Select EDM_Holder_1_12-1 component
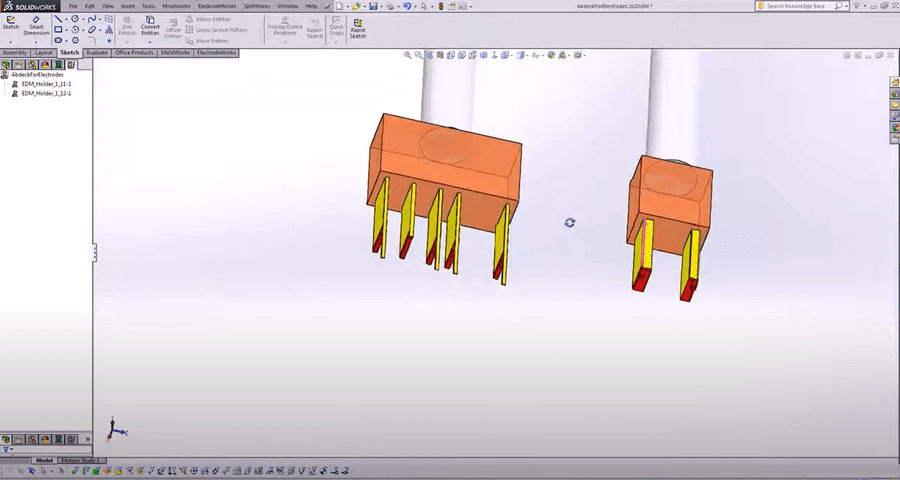 point(46,93)
